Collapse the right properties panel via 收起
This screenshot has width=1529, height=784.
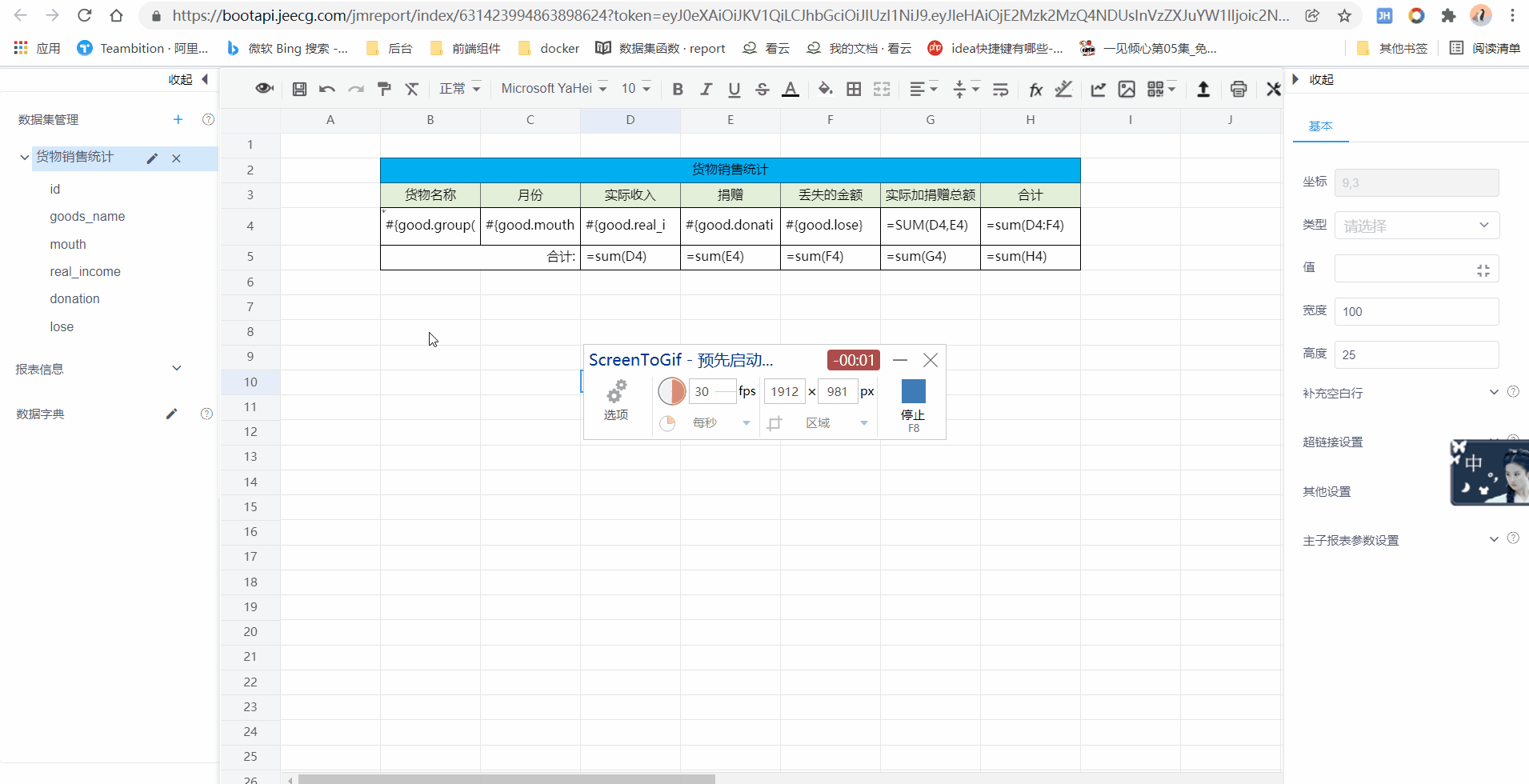click(x=1313, y=79)
